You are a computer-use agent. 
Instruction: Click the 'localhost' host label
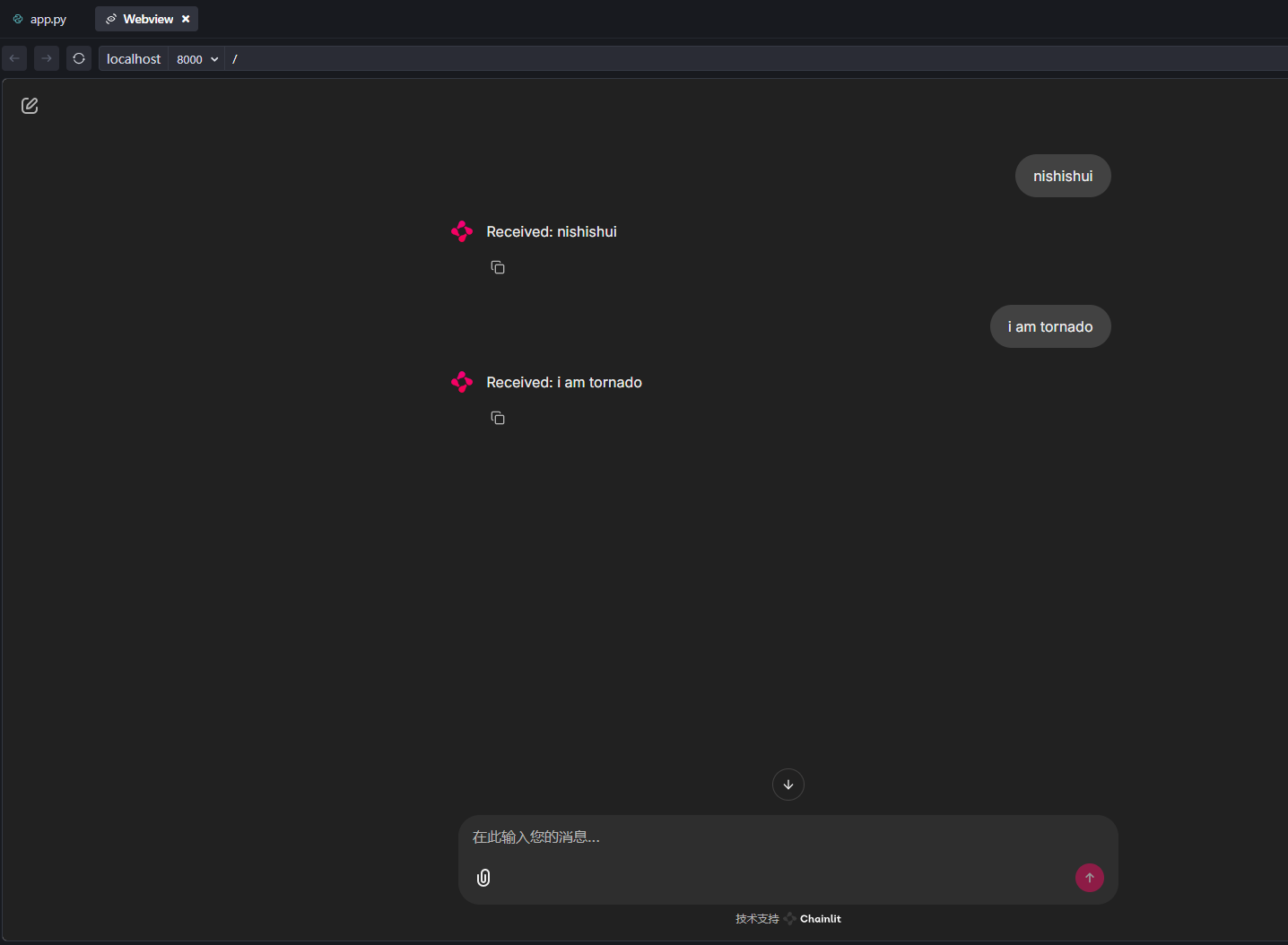coord(134,59)
